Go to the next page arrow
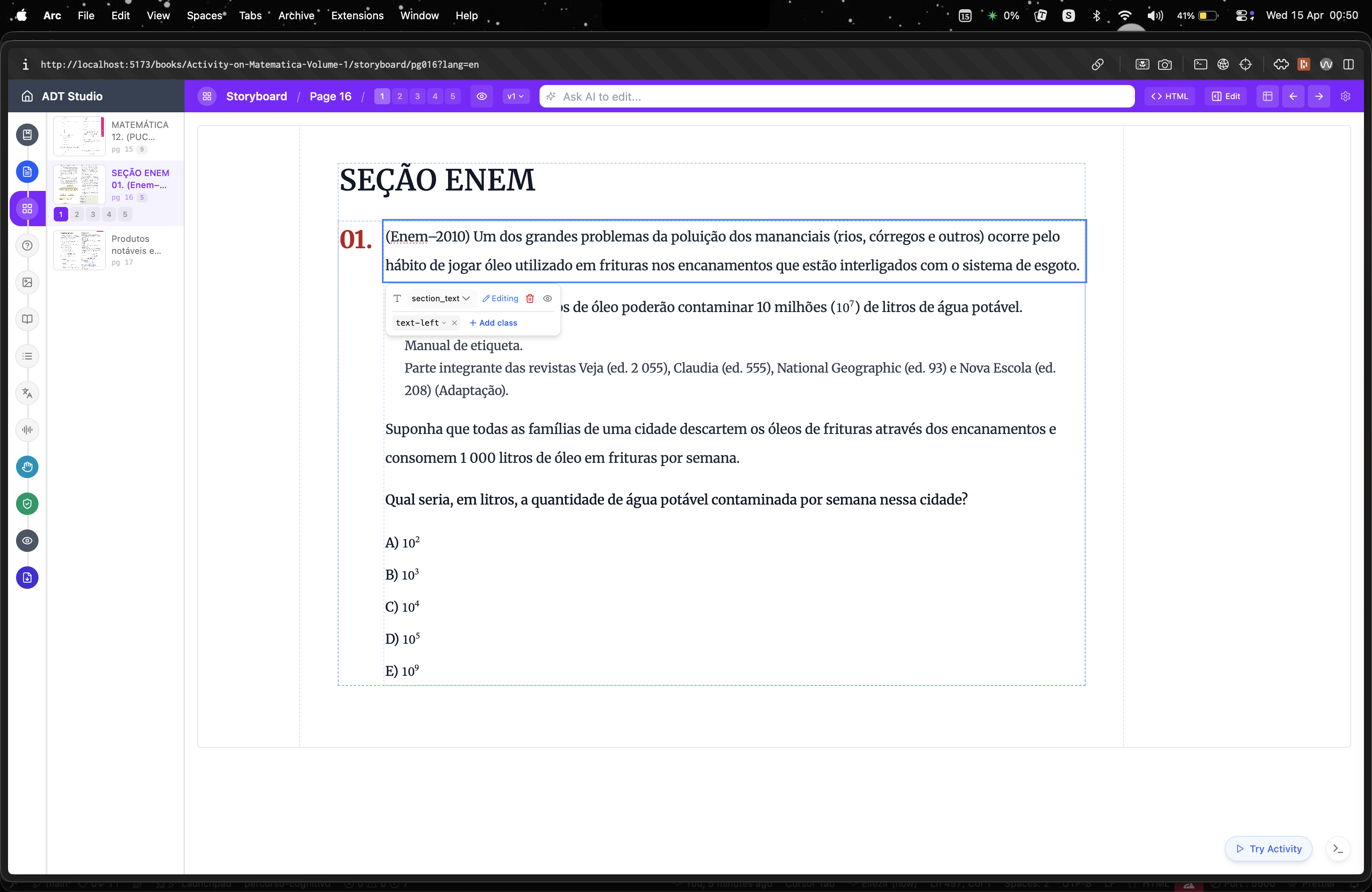1372x892 pixels. 1319,96
